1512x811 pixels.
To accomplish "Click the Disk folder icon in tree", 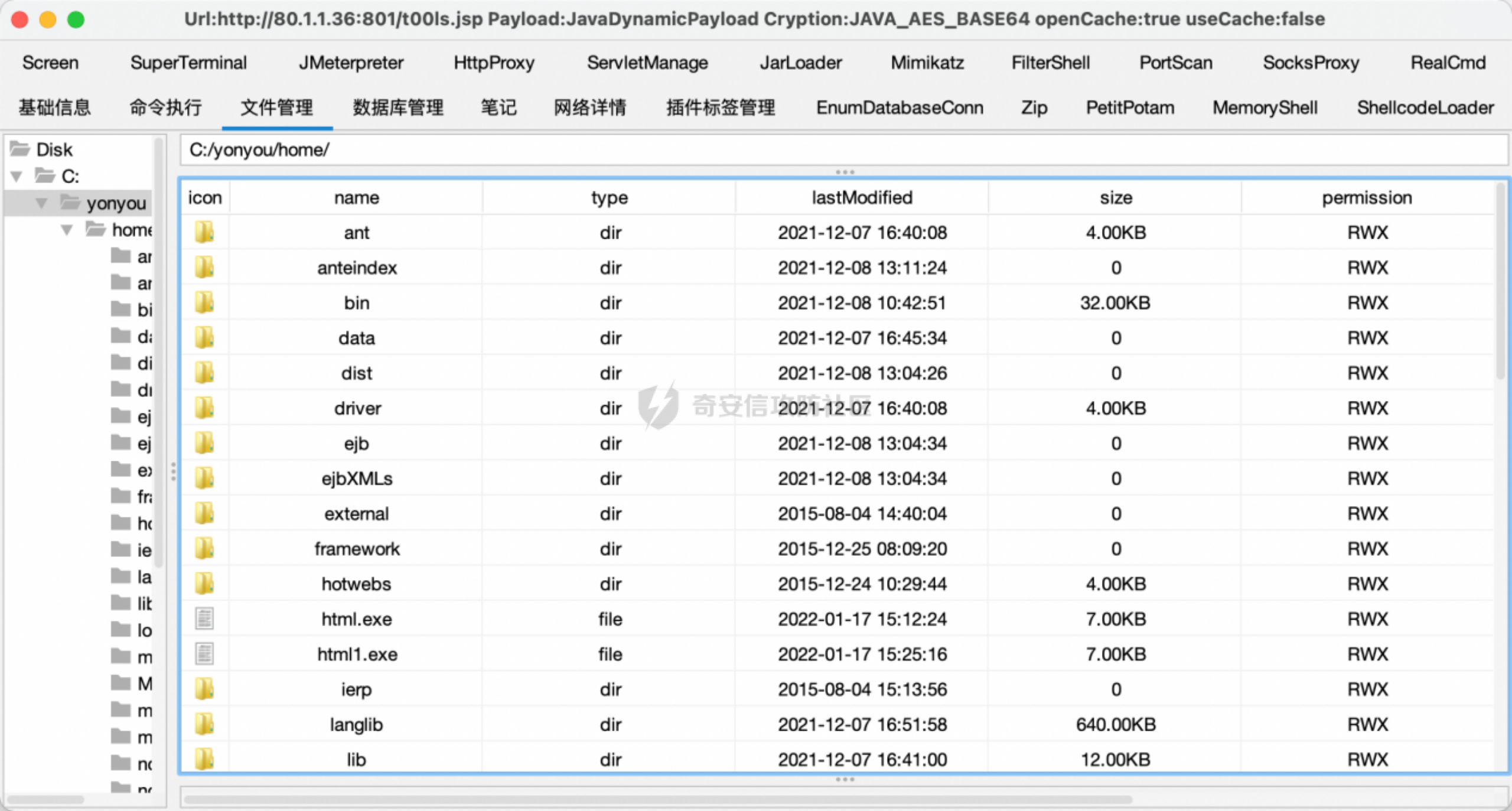I will coord(20,149).
